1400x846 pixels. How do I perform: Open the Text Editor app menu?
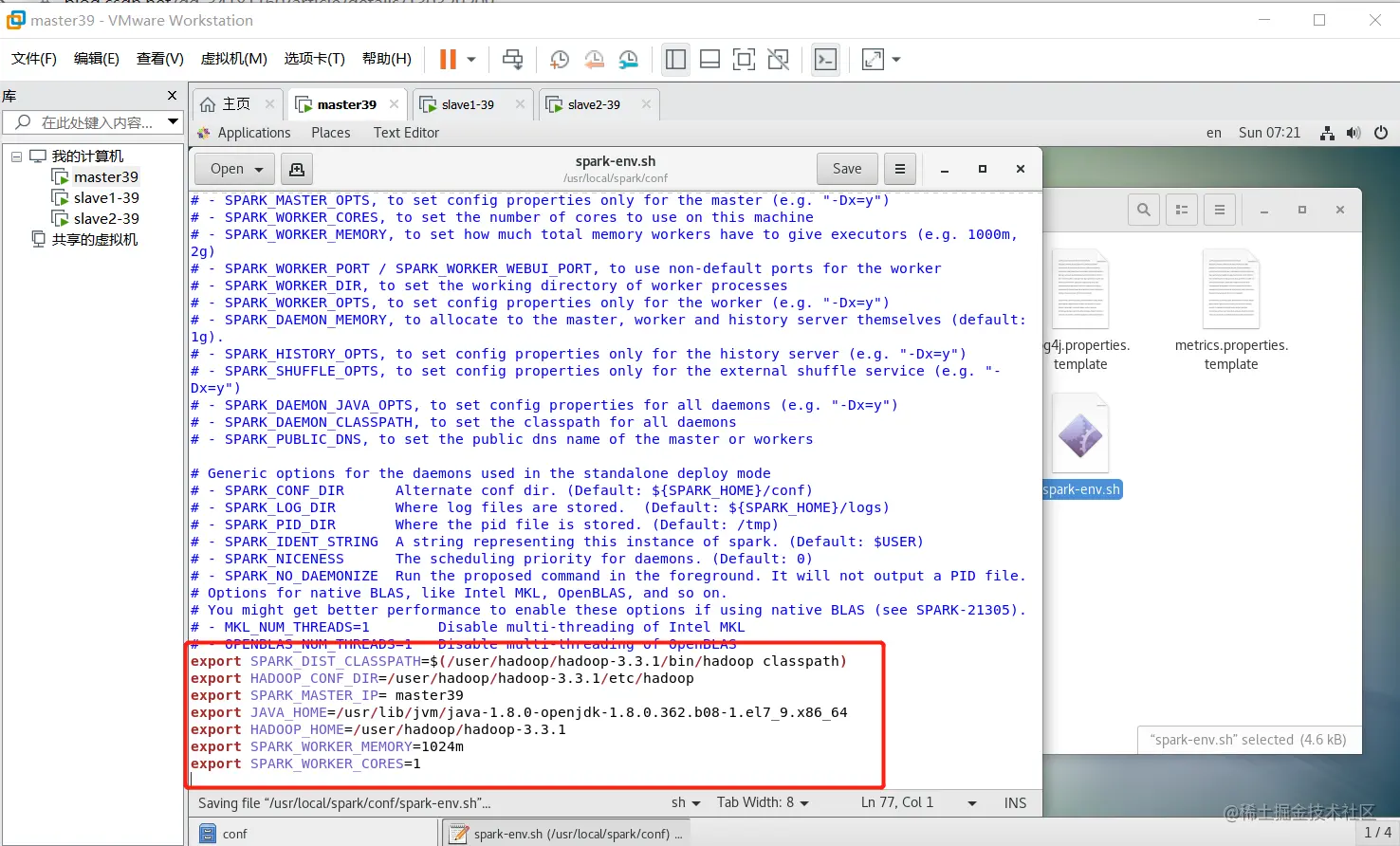pos(406,133)
